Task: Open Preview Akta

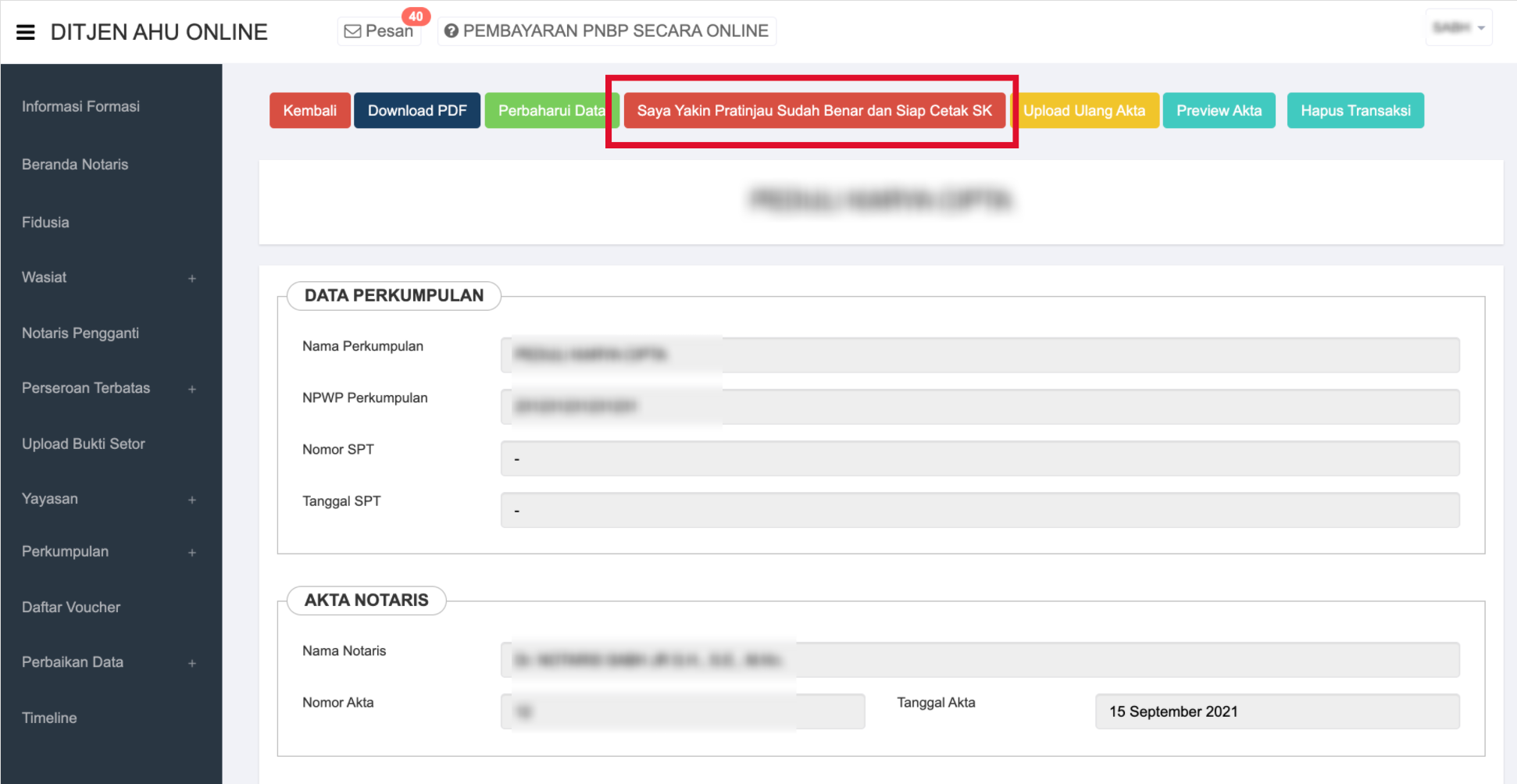Action: tap(1219, 111)
